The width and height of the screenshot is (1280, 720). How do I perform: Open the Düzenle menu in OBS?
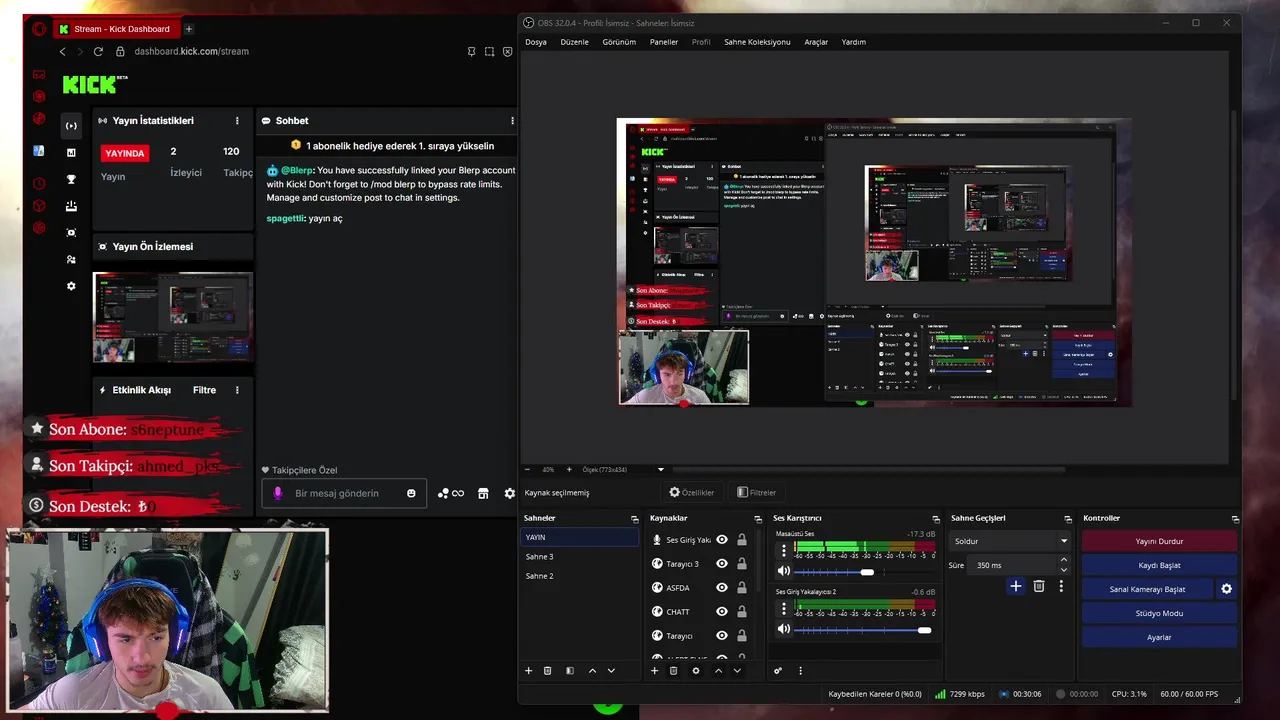click(575, 42)
